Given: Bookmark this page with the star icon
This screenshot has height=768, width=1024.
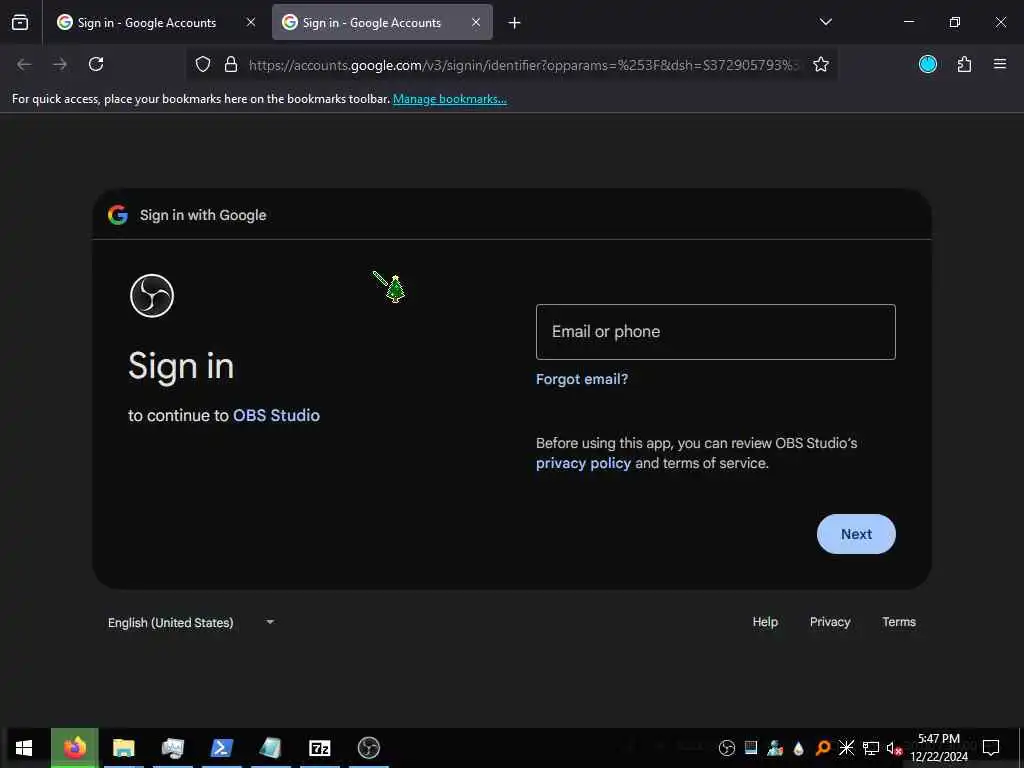Looking at the screenshot, I should pyautogui.click(x=821, y=64).
